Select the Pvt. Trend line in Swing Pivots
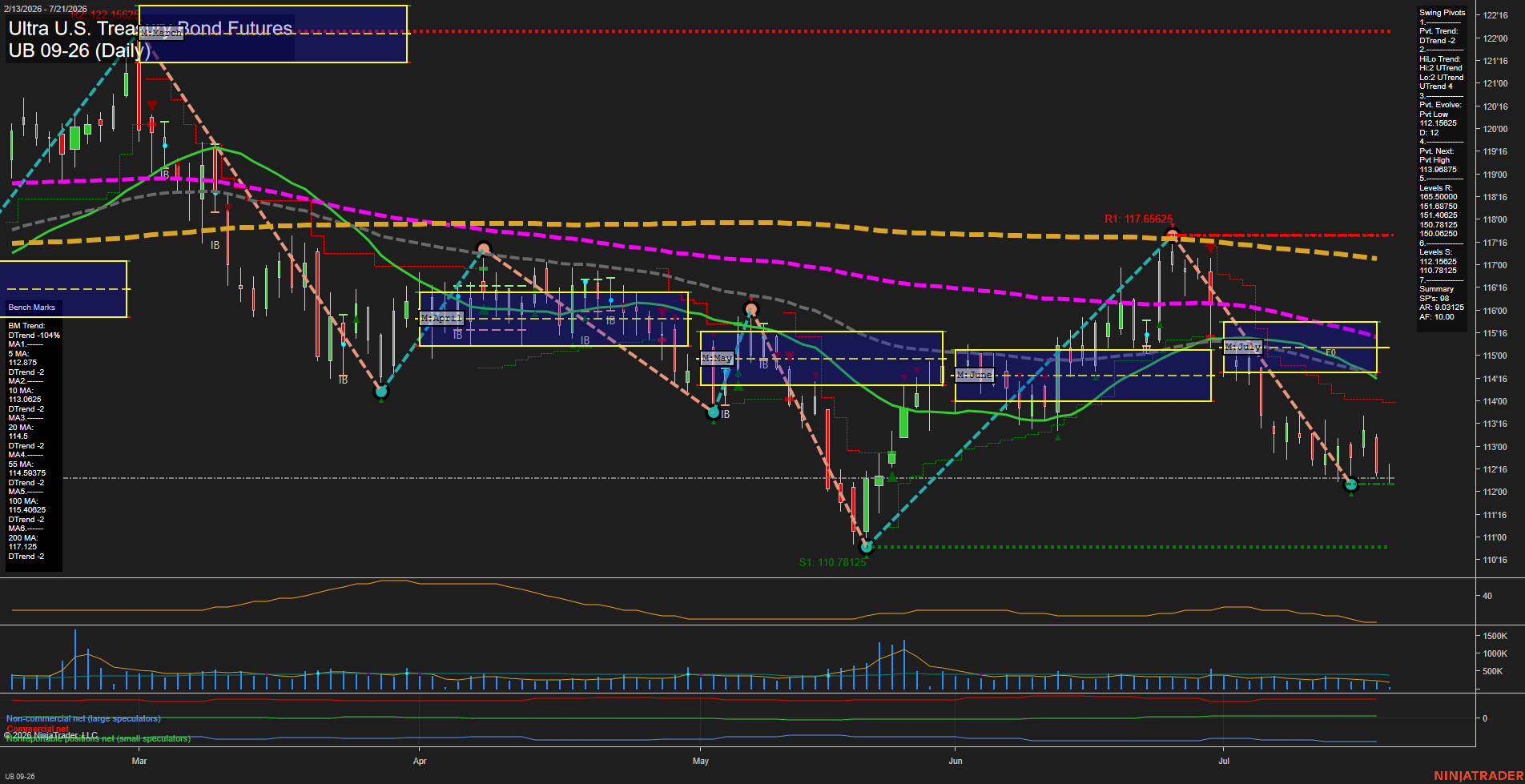Screen dimensions: 1525x784 coord(1439,31)
